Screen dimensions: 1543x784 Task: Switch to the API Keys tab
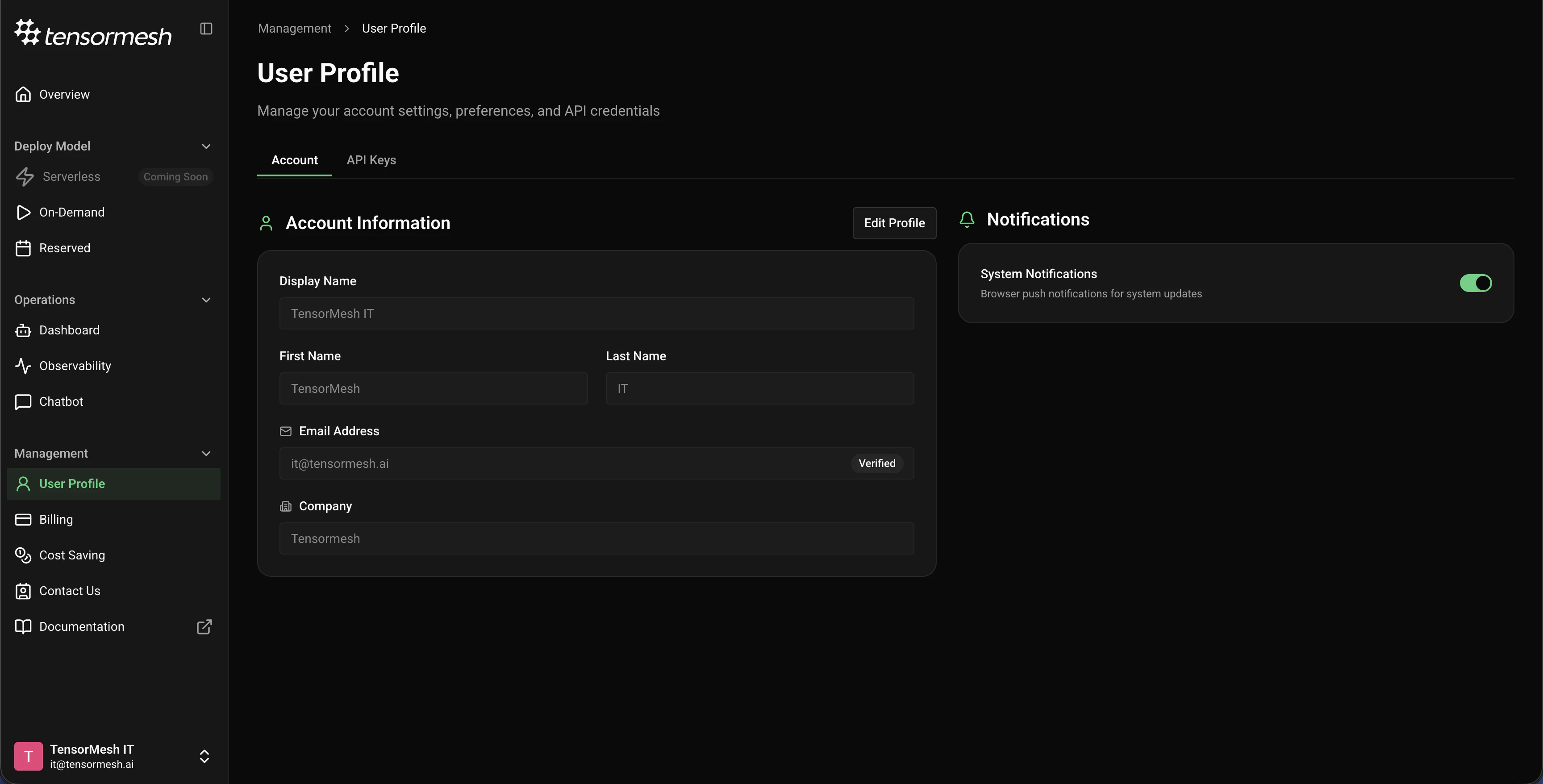(x=371, y=160)
